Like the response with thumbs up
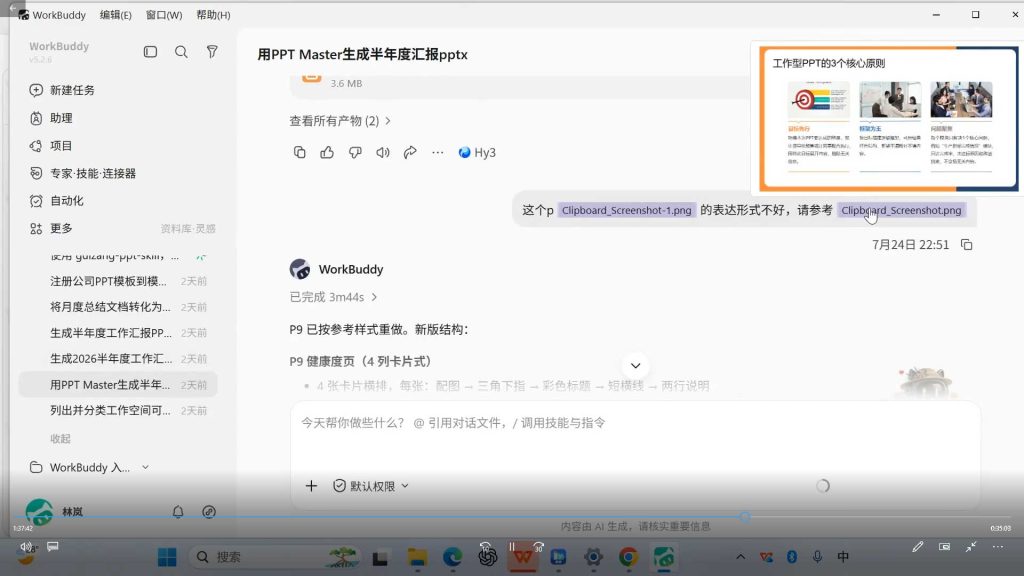1024x576 pixels. [x=327, y=152]
